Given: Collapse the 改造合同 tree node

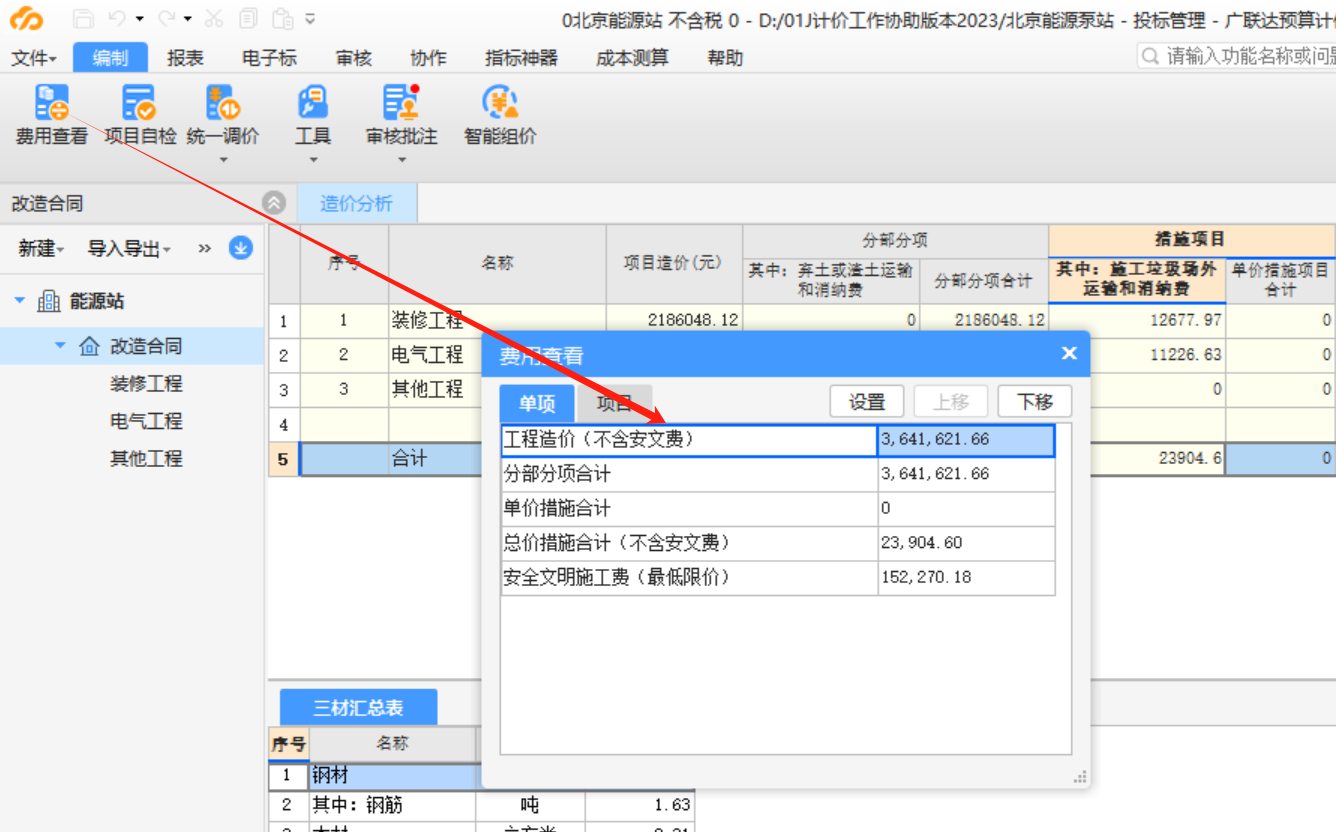Looking at the screenshot, I should [60, 346].
